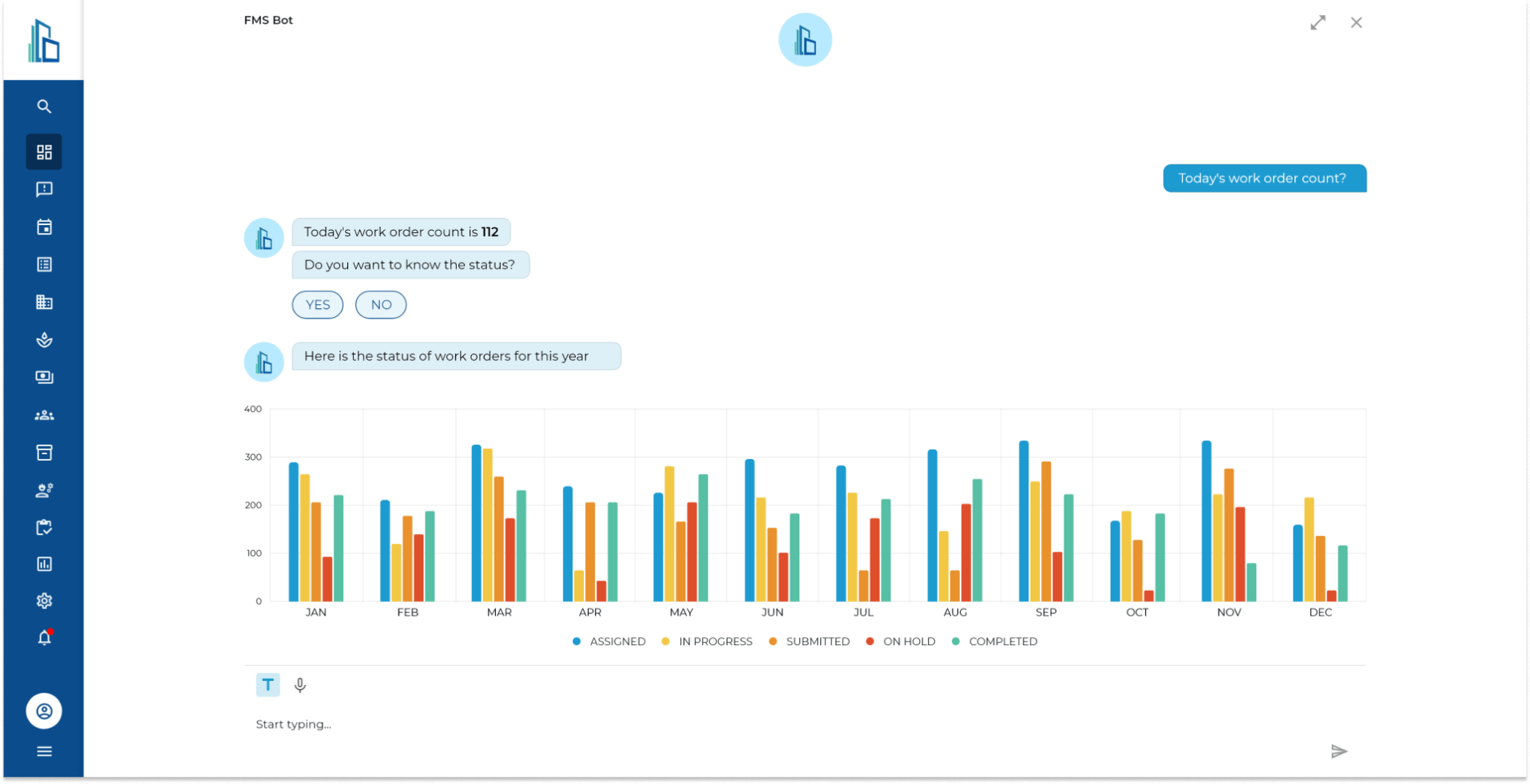This screenshot has width=1530, height=784.
Task: Open the team members group icon
Action: pos(44,415)
